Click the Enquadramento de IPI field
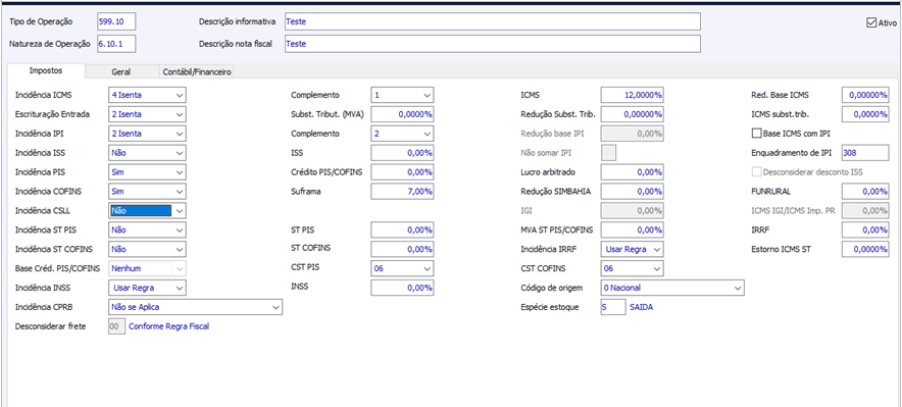902x407 pixels. click(x=865, y=153)
